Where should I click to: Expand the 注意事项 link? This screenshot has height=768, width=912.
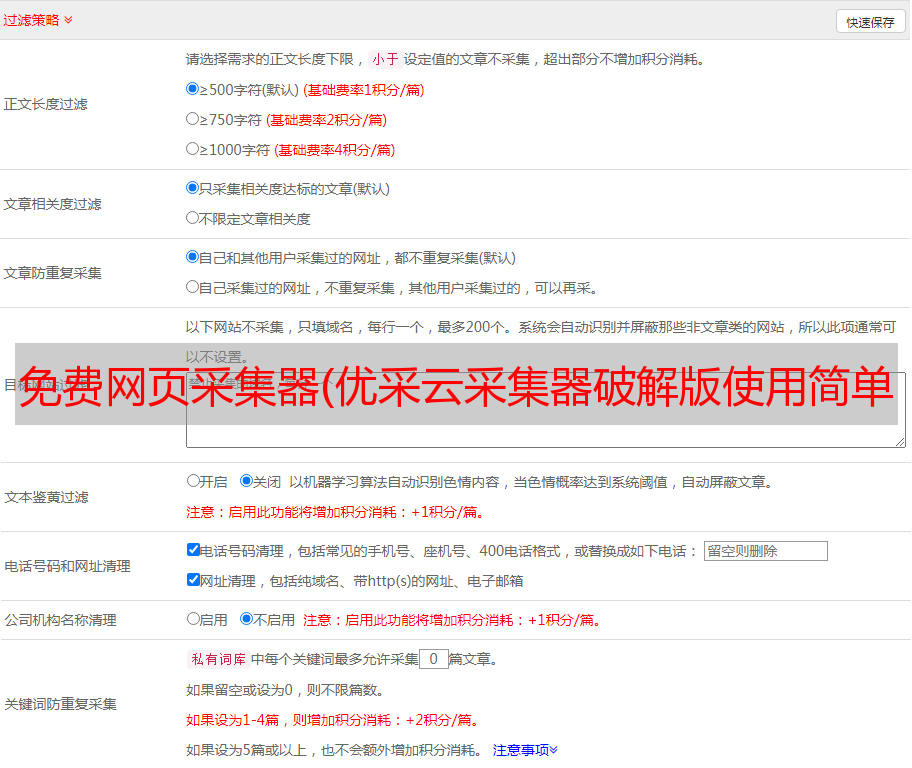pos(525,750)
